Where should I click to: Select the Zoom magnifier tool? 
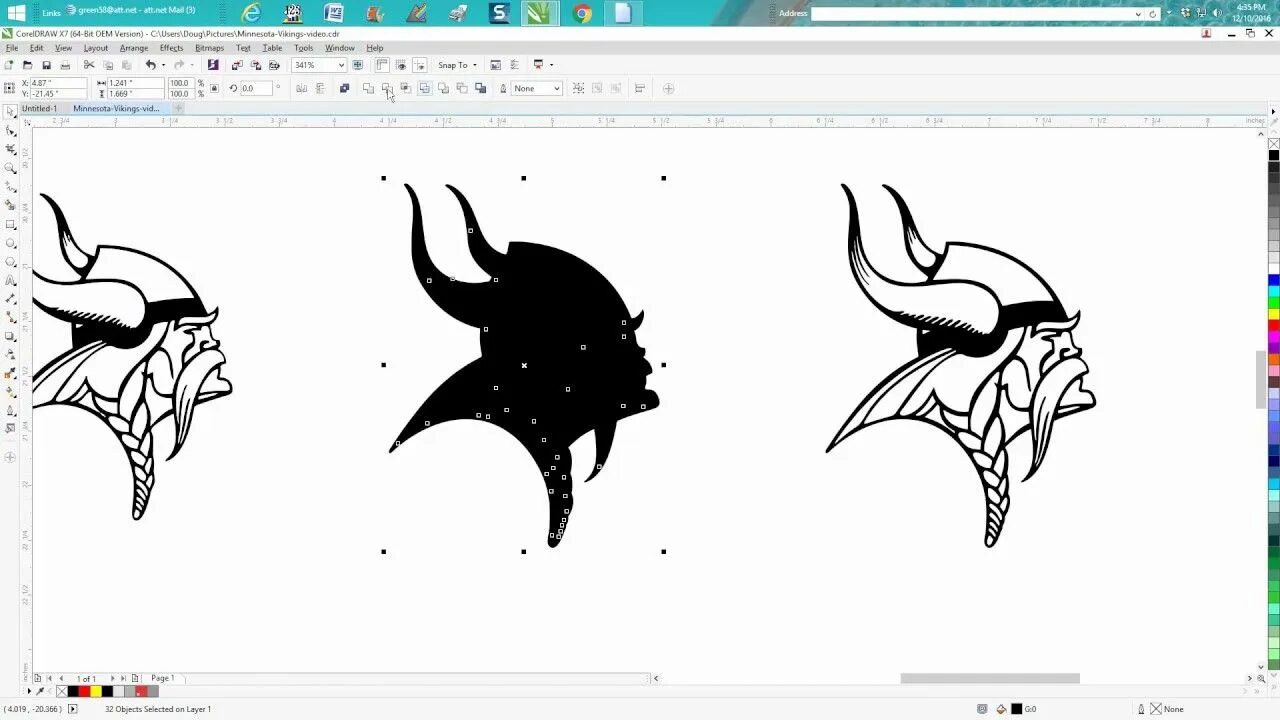(x=11, y=168)
